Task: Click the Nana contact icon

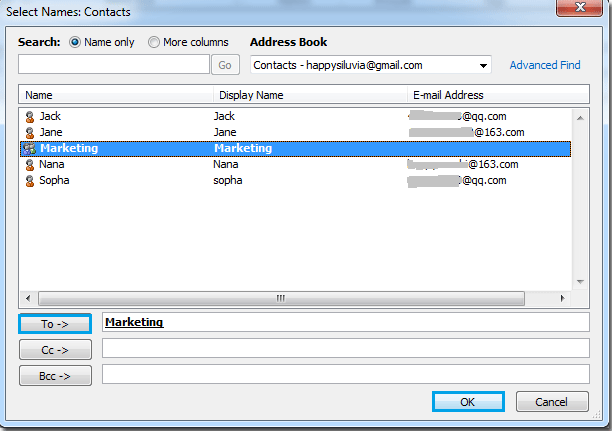Action: (x=30, y=164)
